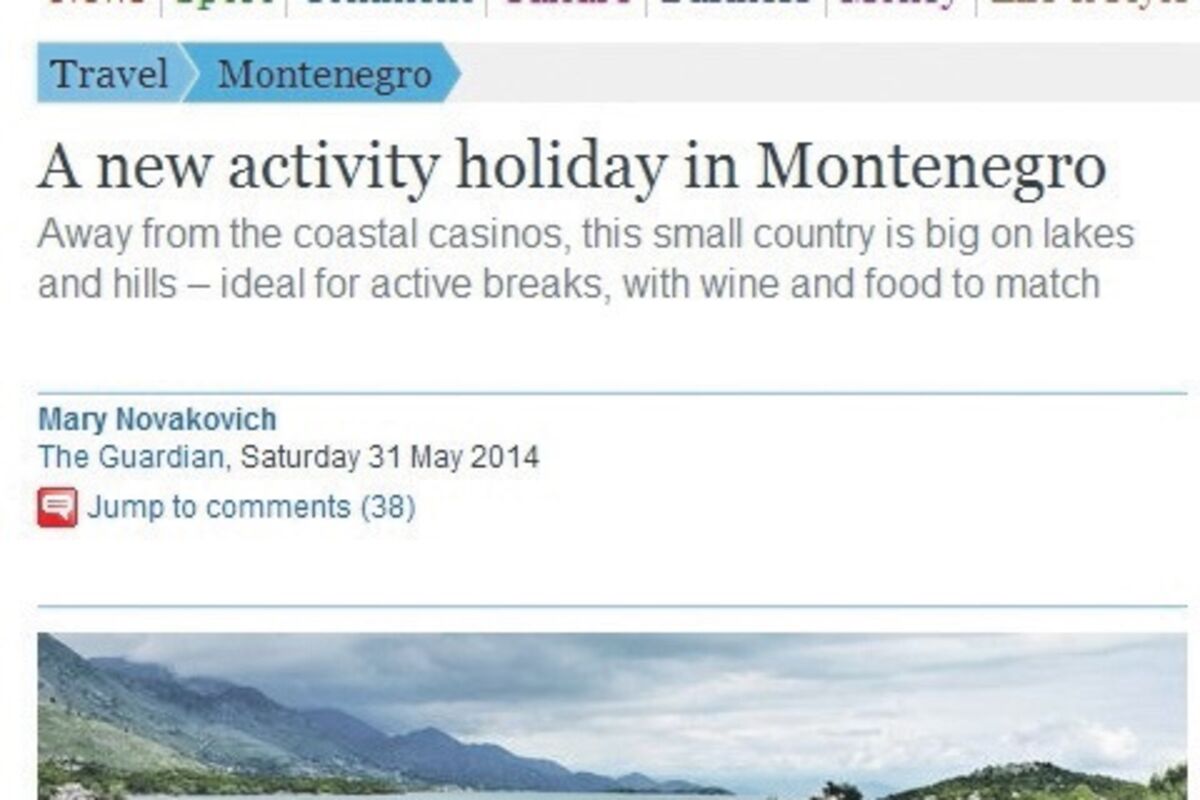The height and width of the screenshot is (800, 1200).
Task: Open the Travel breadcrumb section
Action: (x=109, y=74)
